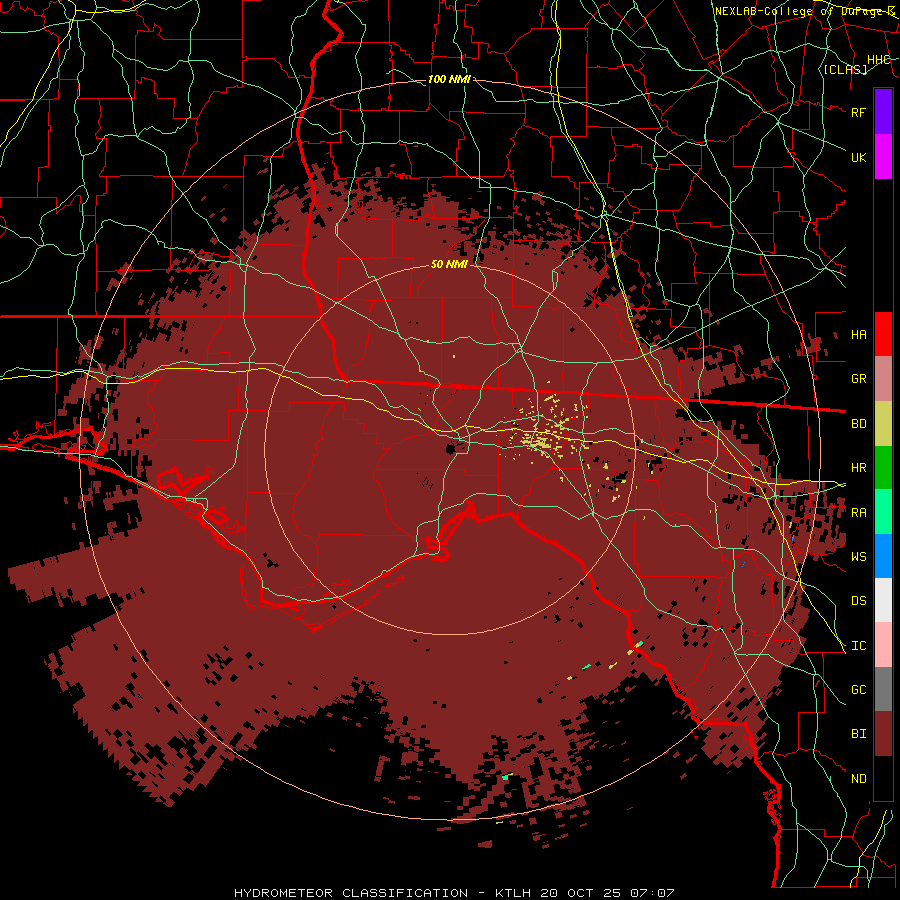Screen dimensions: 900x900
Task: Click the [CLAS] unit label
Action: click(x=845, y=69)
